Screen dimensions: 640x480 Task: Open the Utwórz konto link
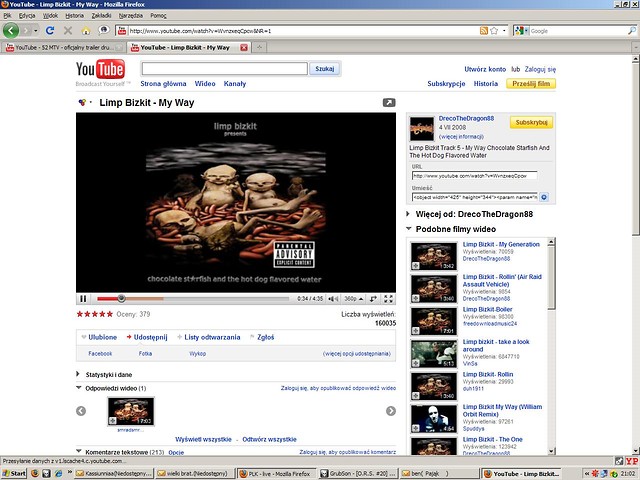485,69
